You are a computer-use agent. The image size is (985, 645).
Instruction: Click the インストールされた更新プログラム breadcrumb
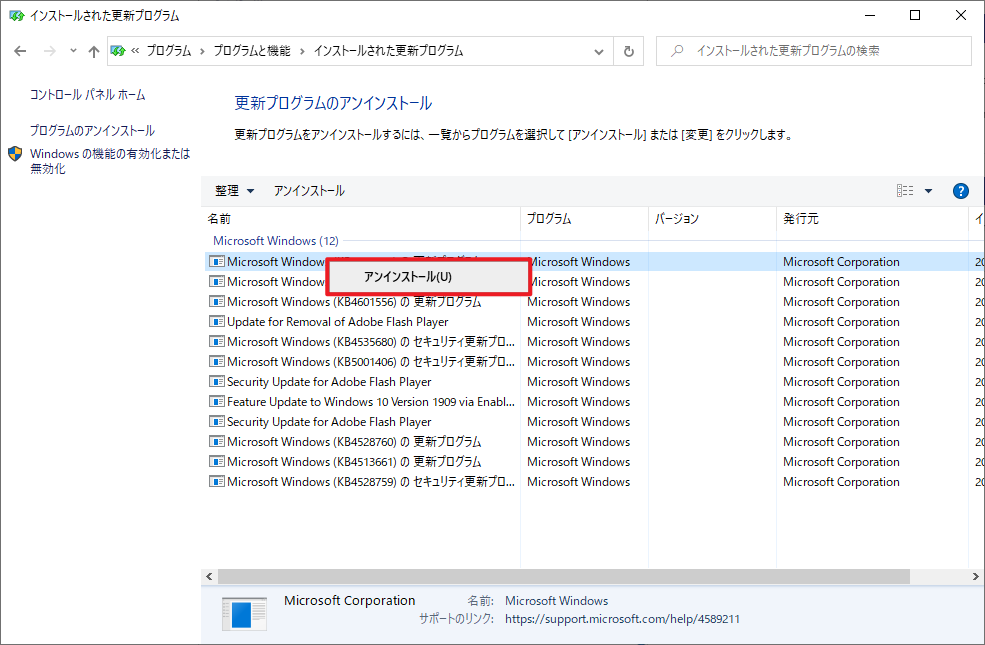(388, 51)
